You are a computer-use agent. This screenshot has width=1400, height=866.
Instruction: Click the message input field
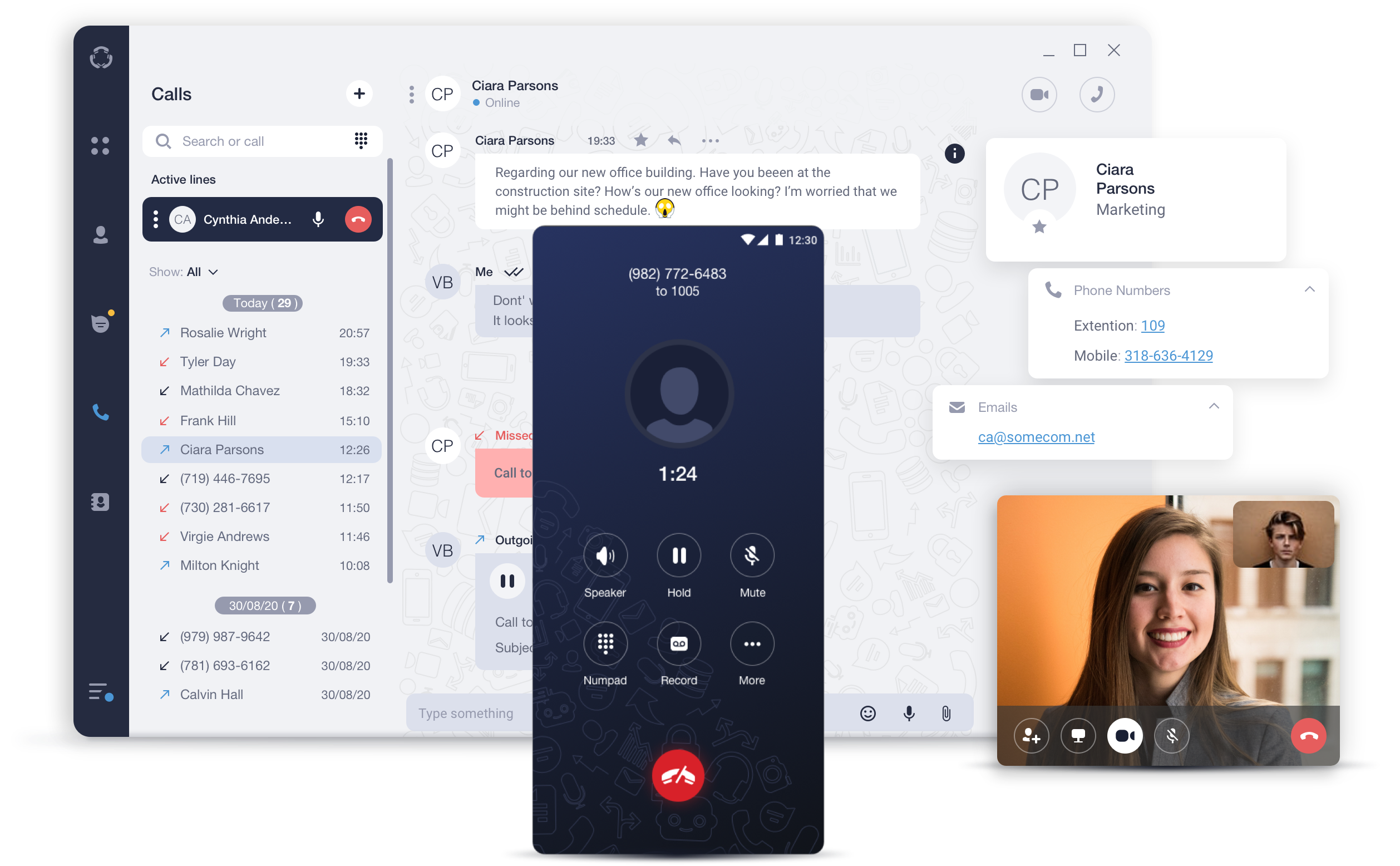point(465,713)
